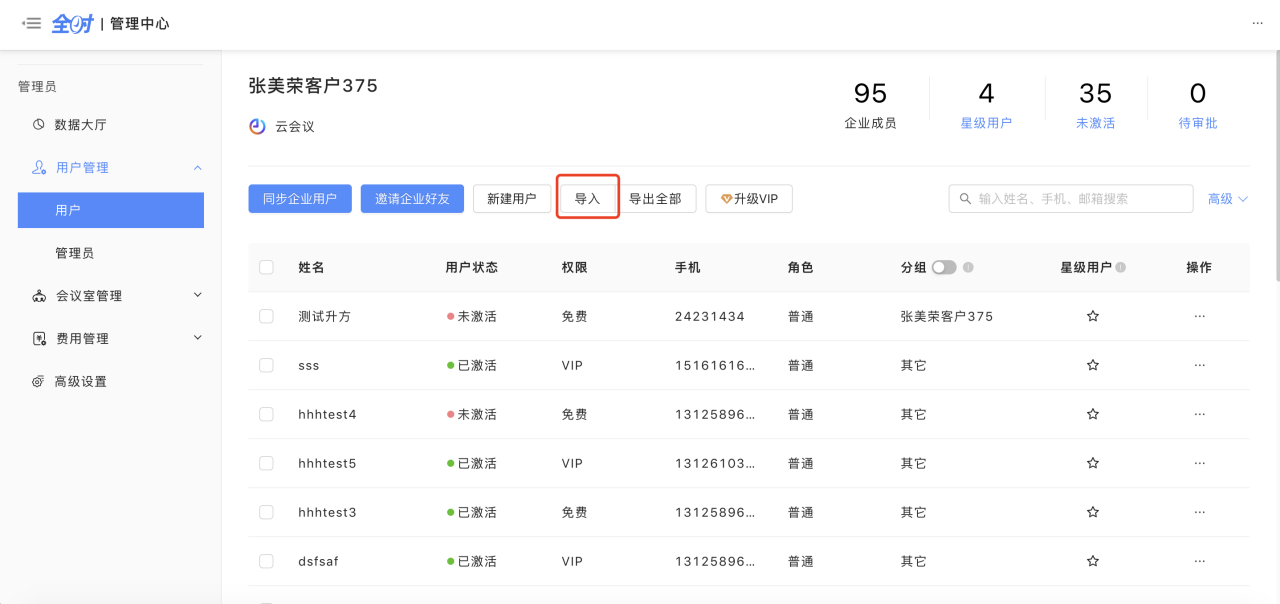The image size is (1280, 604).
Task: Select the 管理员 submenu item
Action: (110, 253)
